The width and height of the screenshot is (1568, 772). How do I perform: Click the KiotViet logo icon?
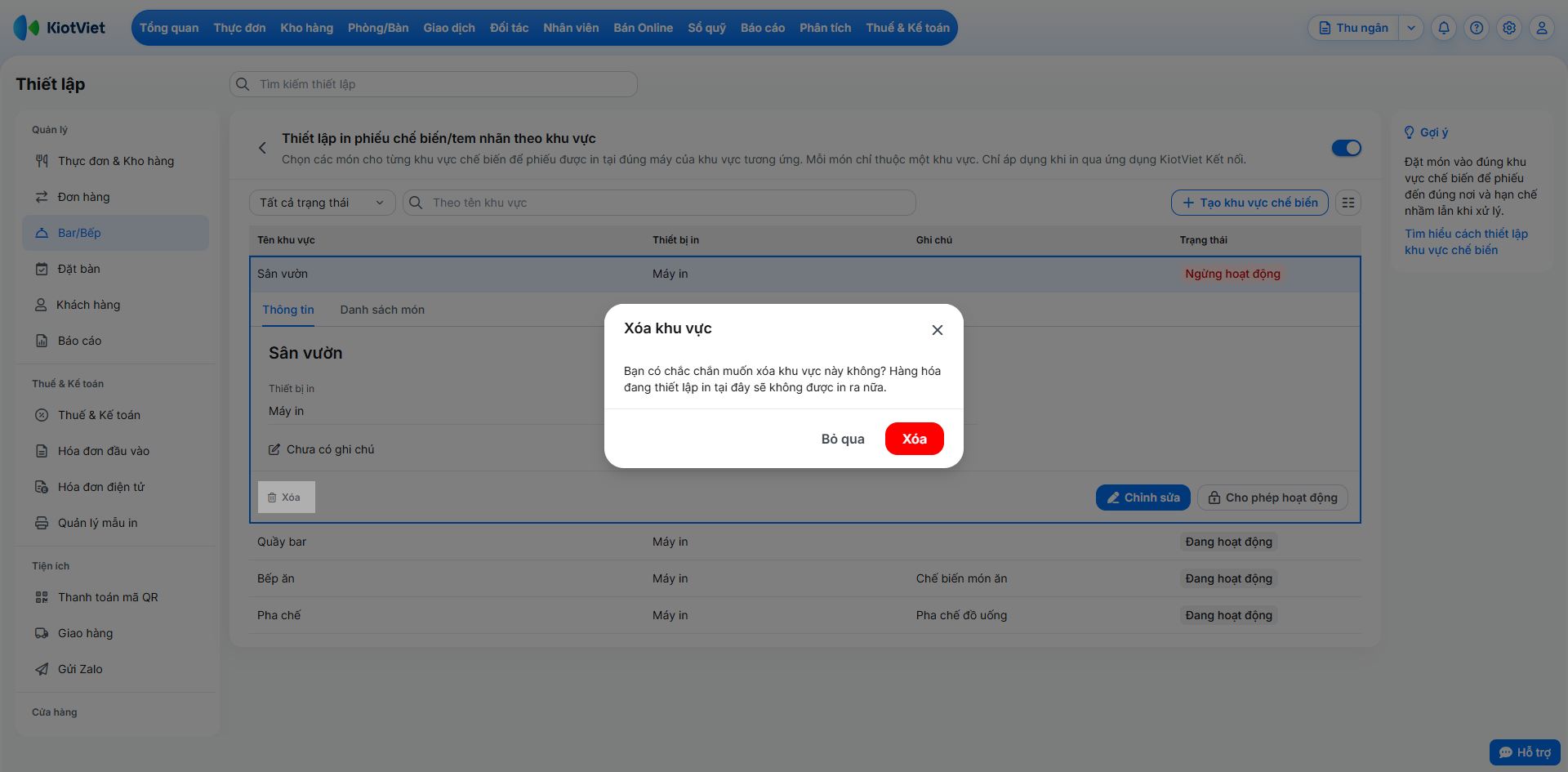pos(26,28)
